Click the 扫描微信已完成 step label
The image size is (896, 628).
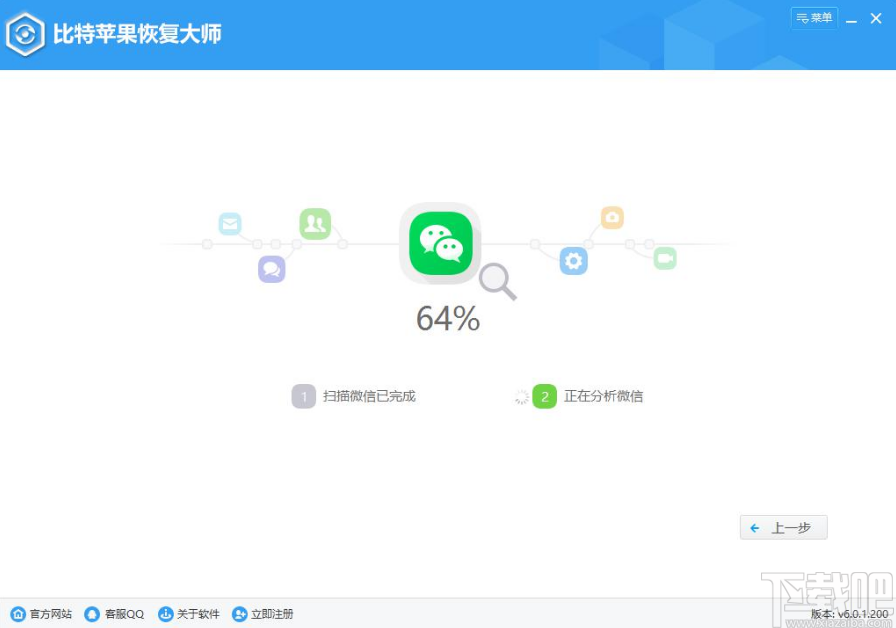(x=369, y=396)
